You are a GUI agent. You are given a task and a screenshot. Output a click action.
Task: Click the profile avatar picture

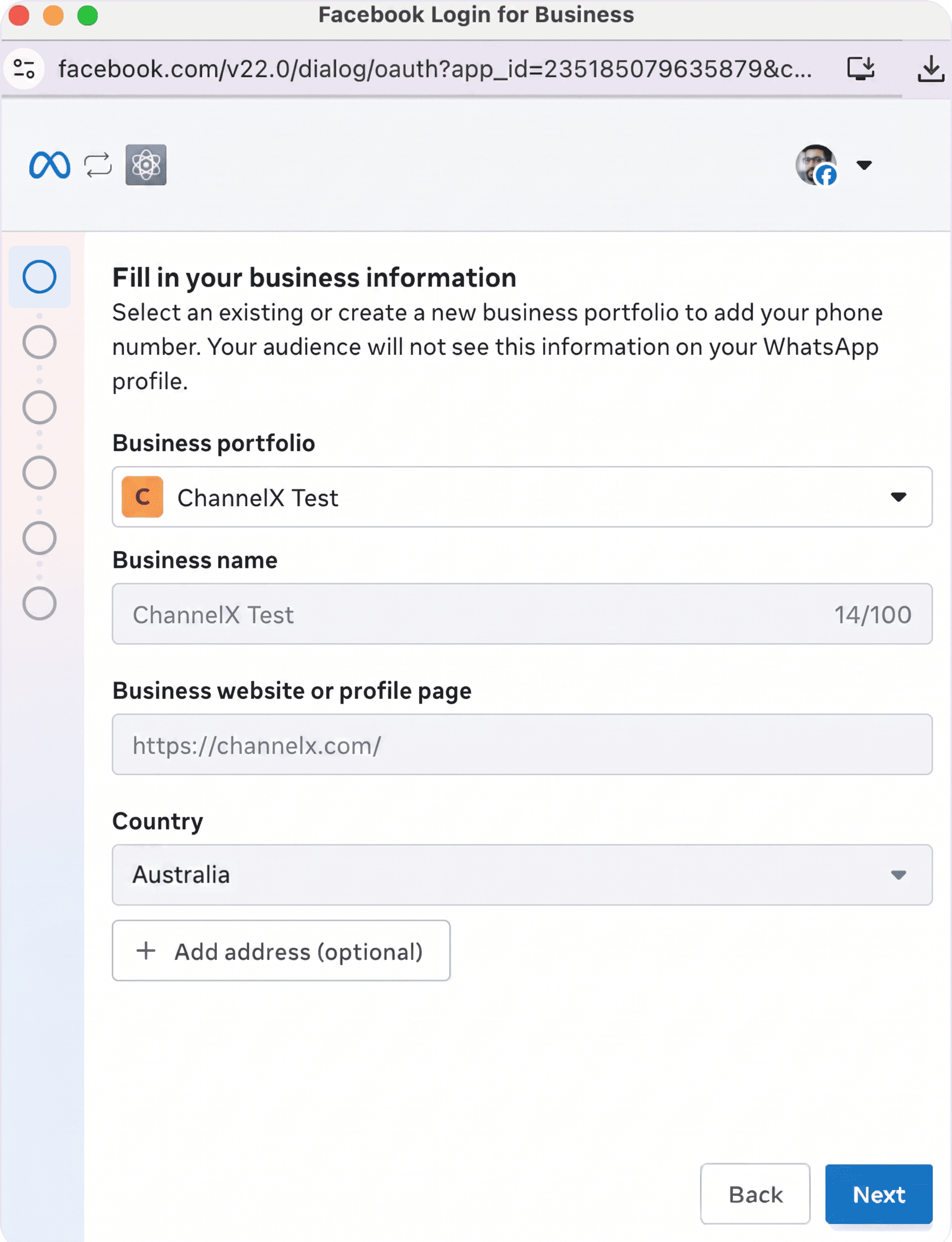tap(816, 165)
